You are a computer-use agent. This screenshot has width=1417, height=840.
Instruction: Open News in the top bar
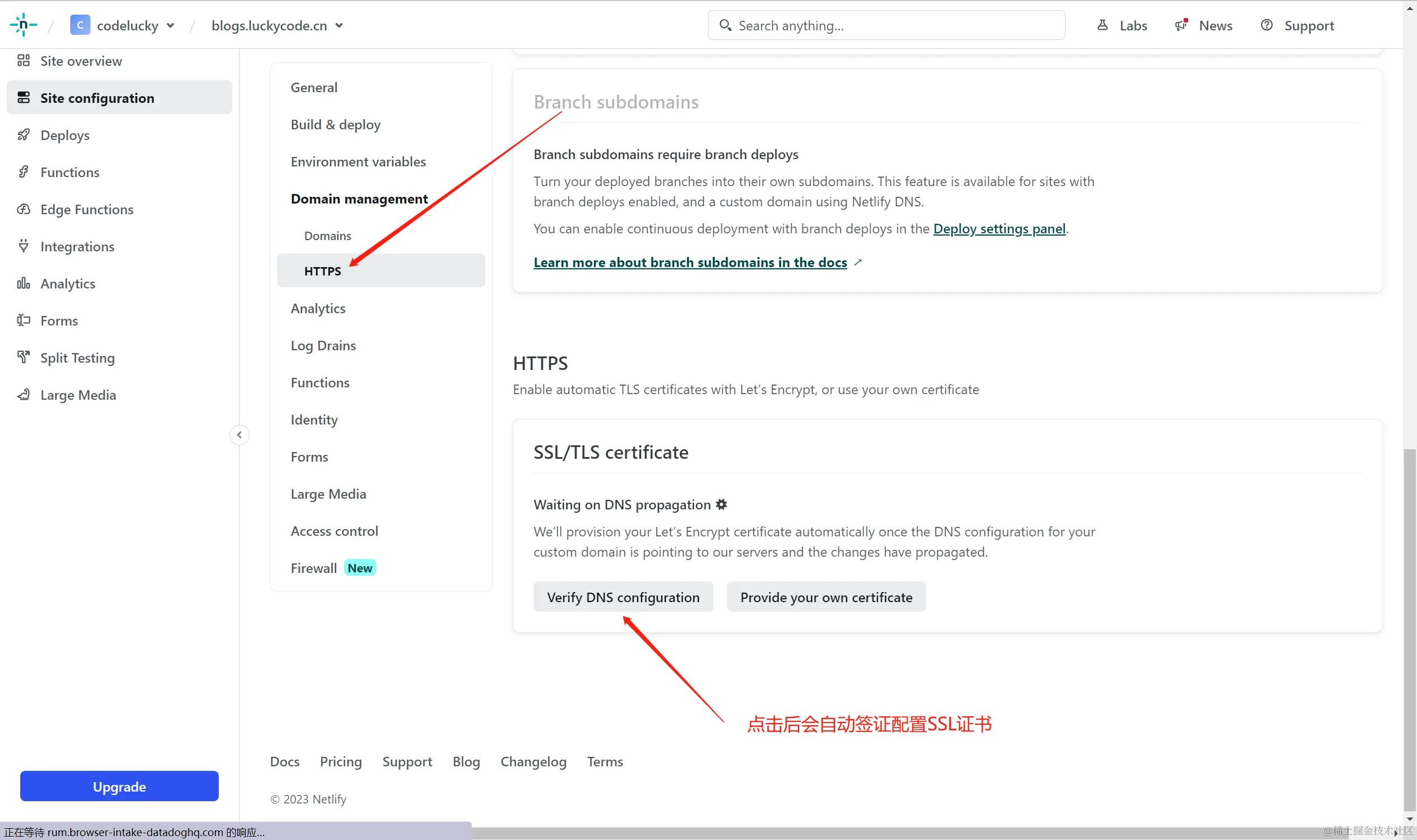point(1203,25)
